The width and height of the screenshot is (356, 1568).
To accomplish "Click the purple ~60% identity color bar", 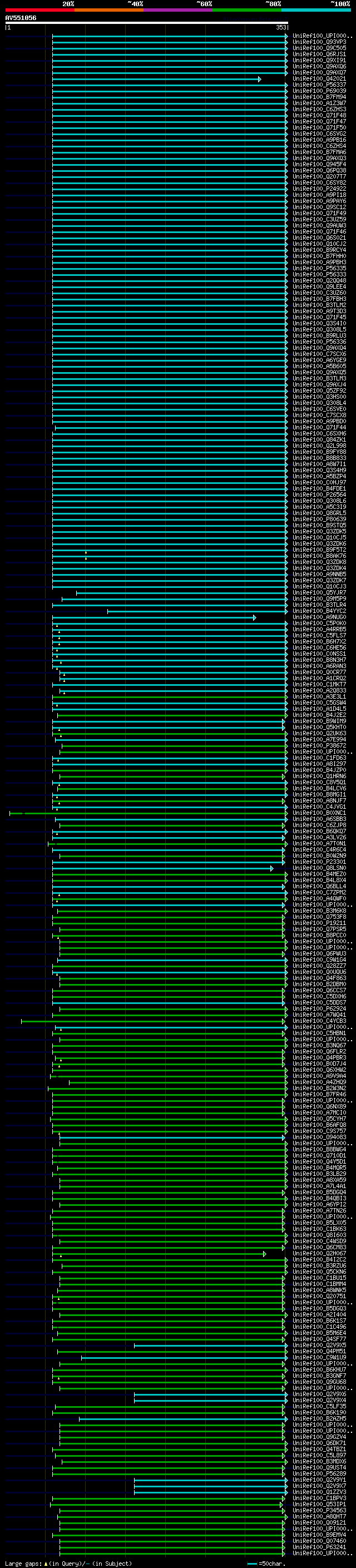I will [x=177, y=10].
